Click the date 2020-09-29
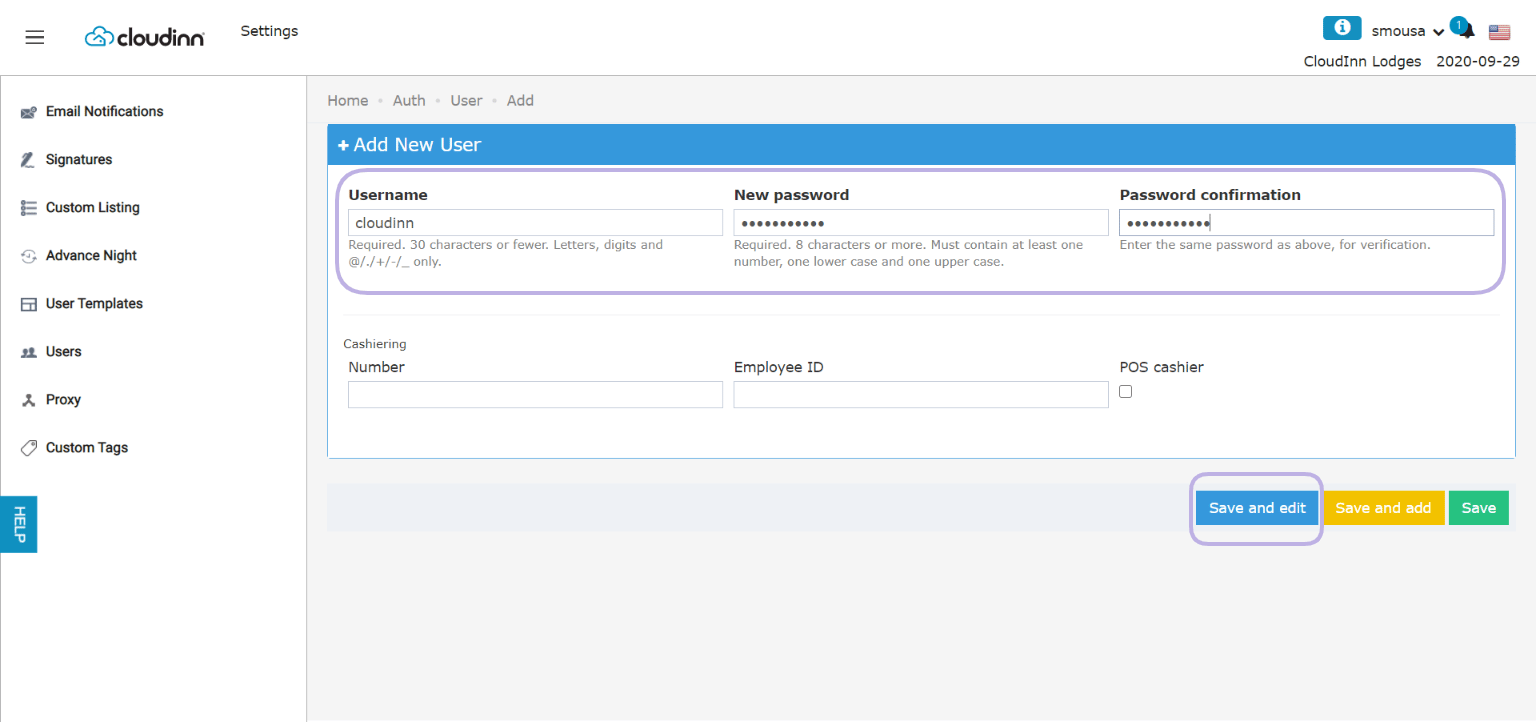1536x722 pixels. coord(1478,61)
